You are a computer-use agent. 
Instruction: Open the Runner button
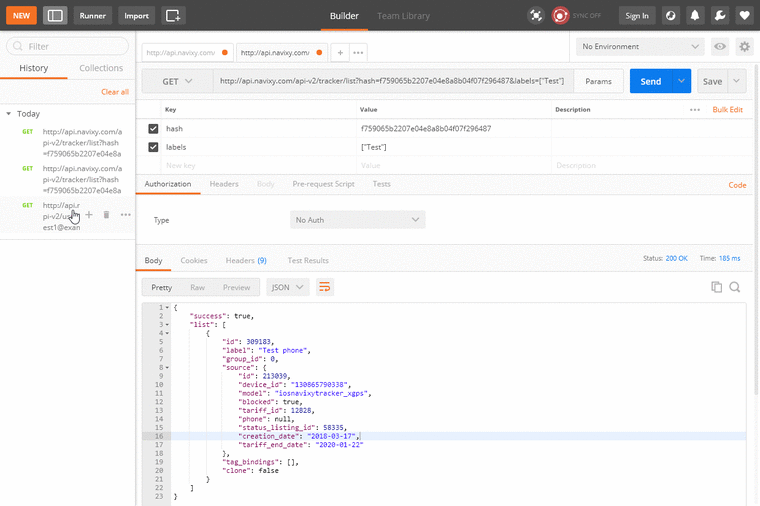pos(93,16)
